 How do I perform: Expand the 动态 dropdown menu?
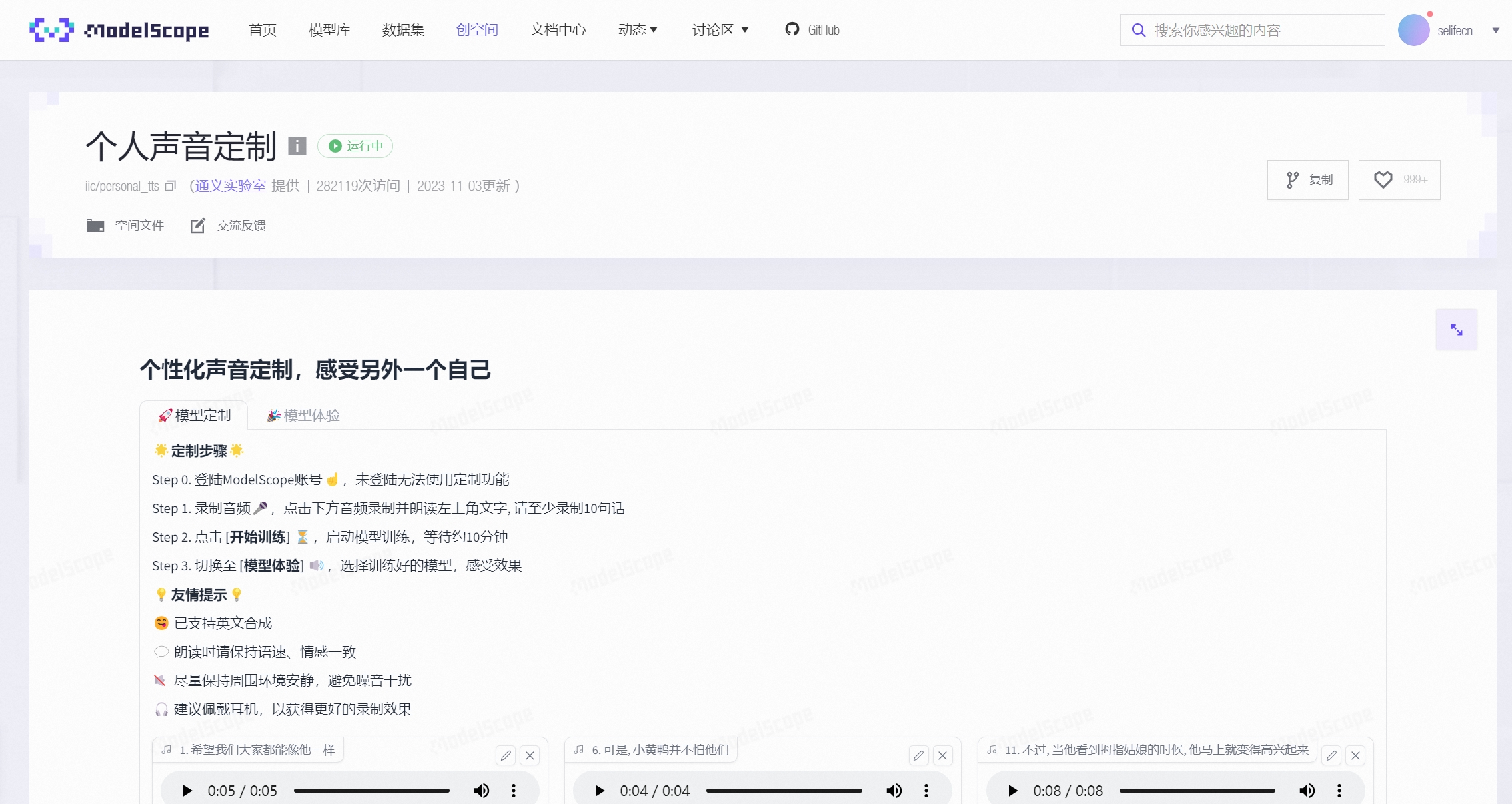(x=638, y=30)
